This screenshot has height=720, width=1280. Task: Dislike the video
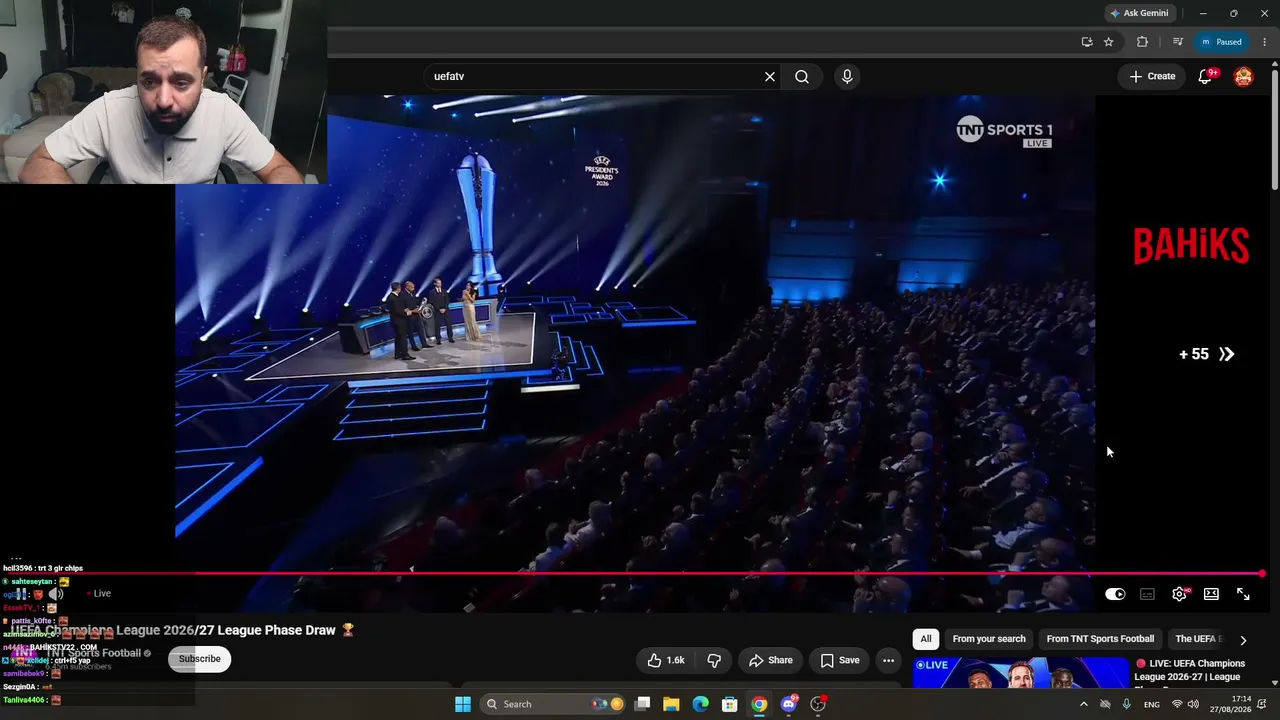click(714, 660)
